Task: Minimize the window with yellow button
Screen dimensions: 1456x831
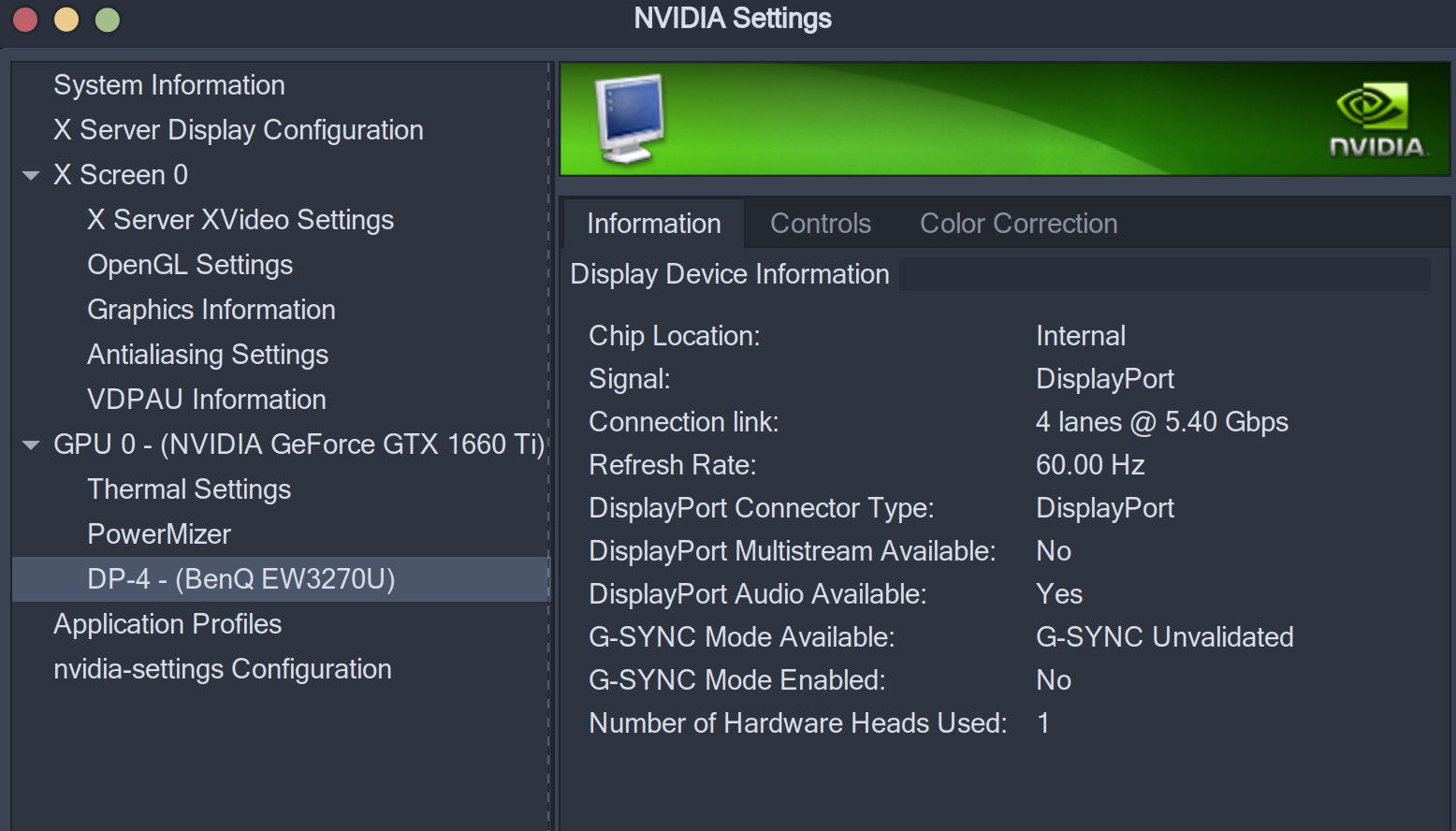Action: point(66,20)
